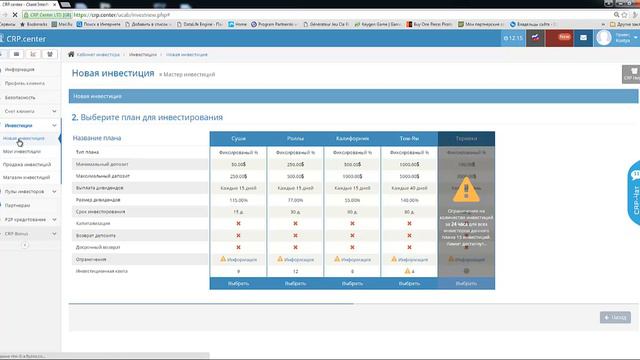640x360 pixels.
Task: Choose the Том-Ям plan with Выбрать
Action: (409, 283)
